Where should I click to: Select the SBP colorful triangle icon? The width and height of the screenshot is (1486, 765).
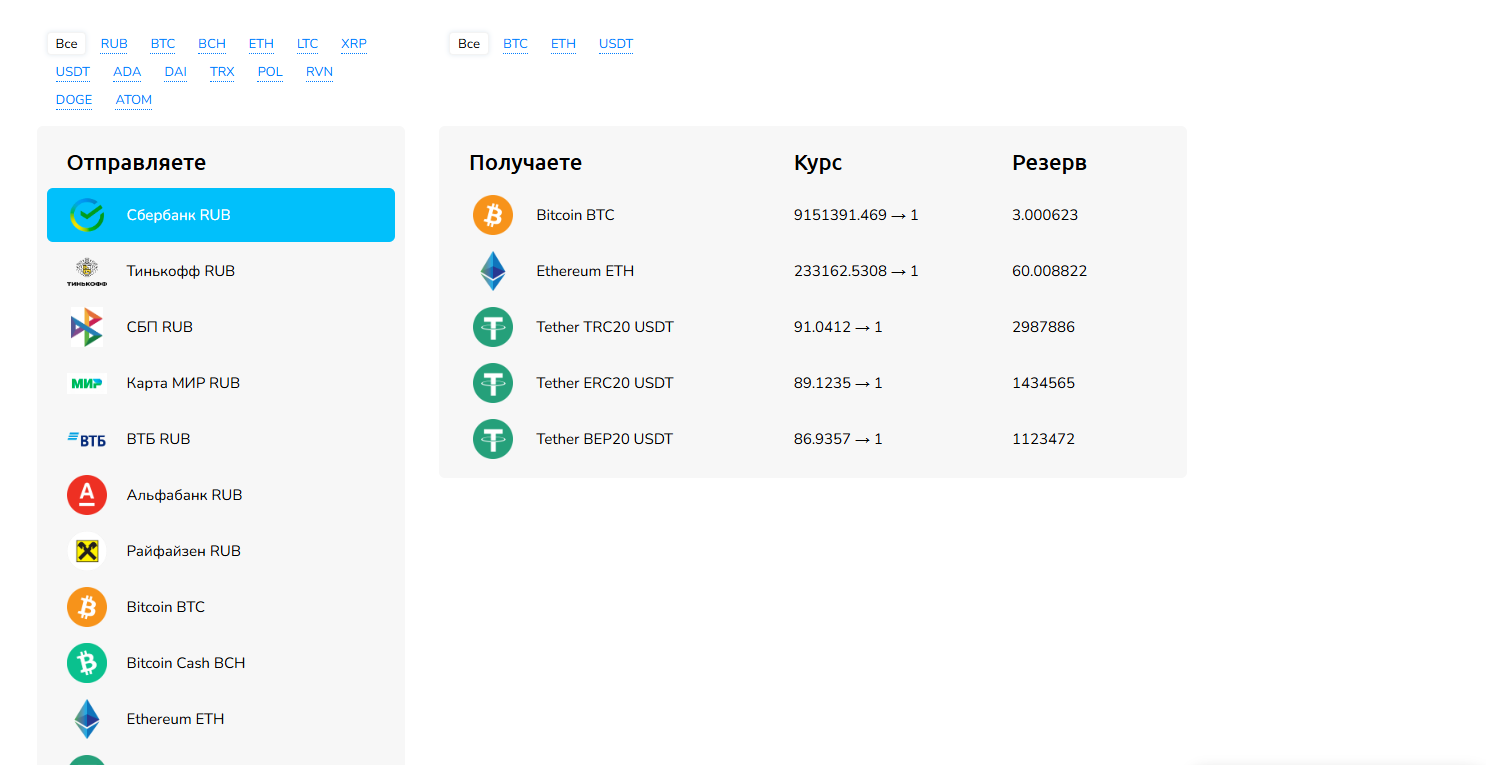87,327
